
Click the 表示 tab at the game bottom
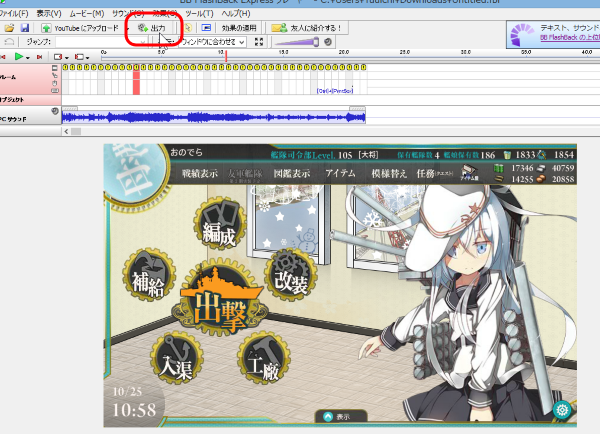pyautogui.click(x=341, y=417)
